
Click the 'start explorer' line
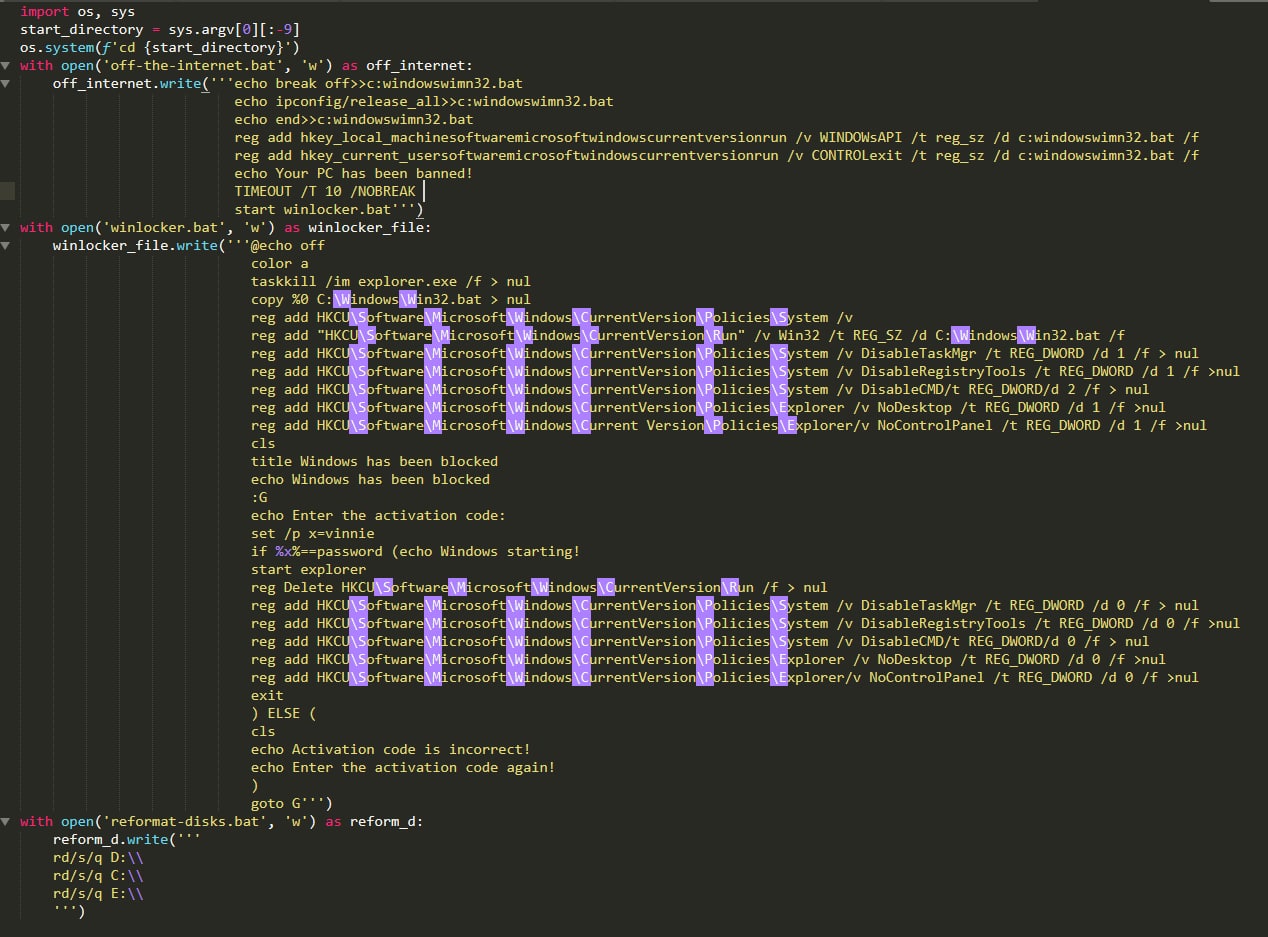(x=308, y=569)
